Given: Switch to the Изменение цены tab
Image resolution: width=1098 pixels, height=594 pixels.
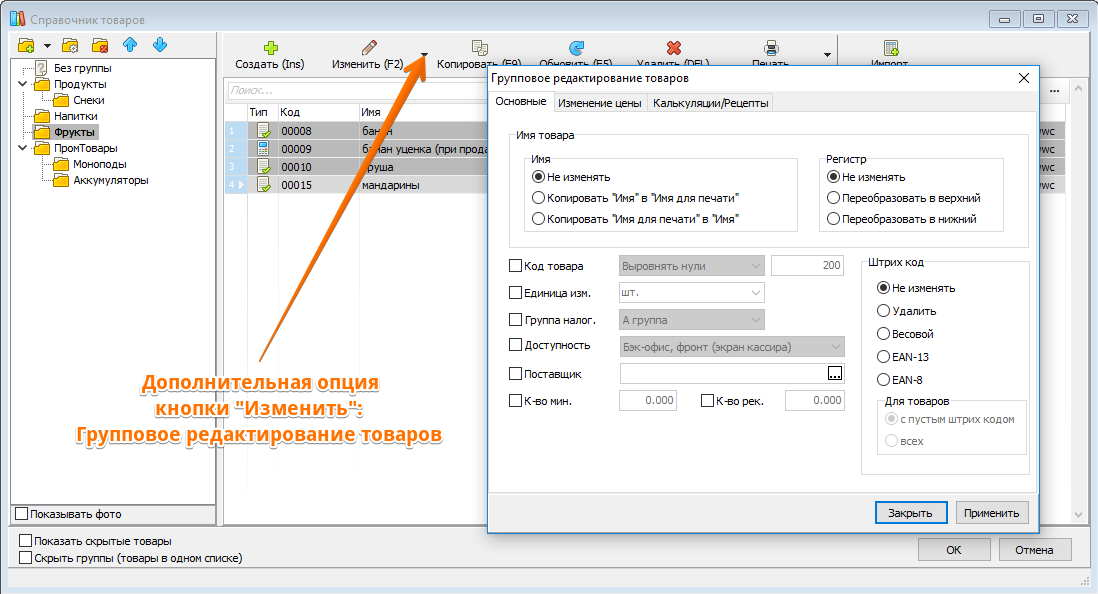Looking at the screenshot, I should click(x=599, y=103).
